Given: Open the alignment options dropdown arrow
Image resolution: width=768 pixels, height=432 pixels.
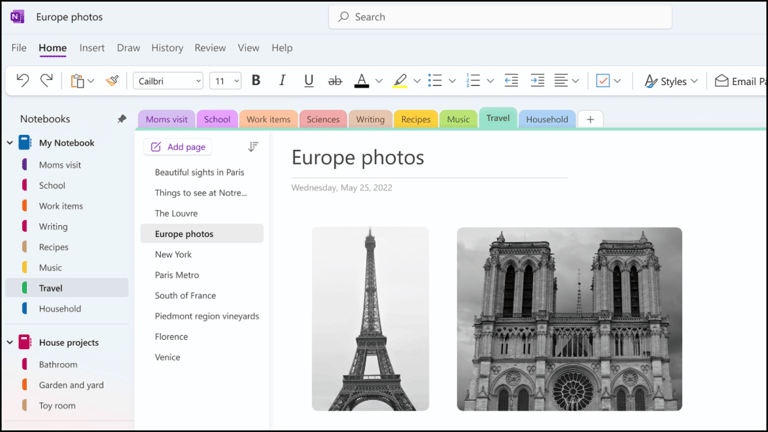Looking at the screenshot, I should coord(576,81).
